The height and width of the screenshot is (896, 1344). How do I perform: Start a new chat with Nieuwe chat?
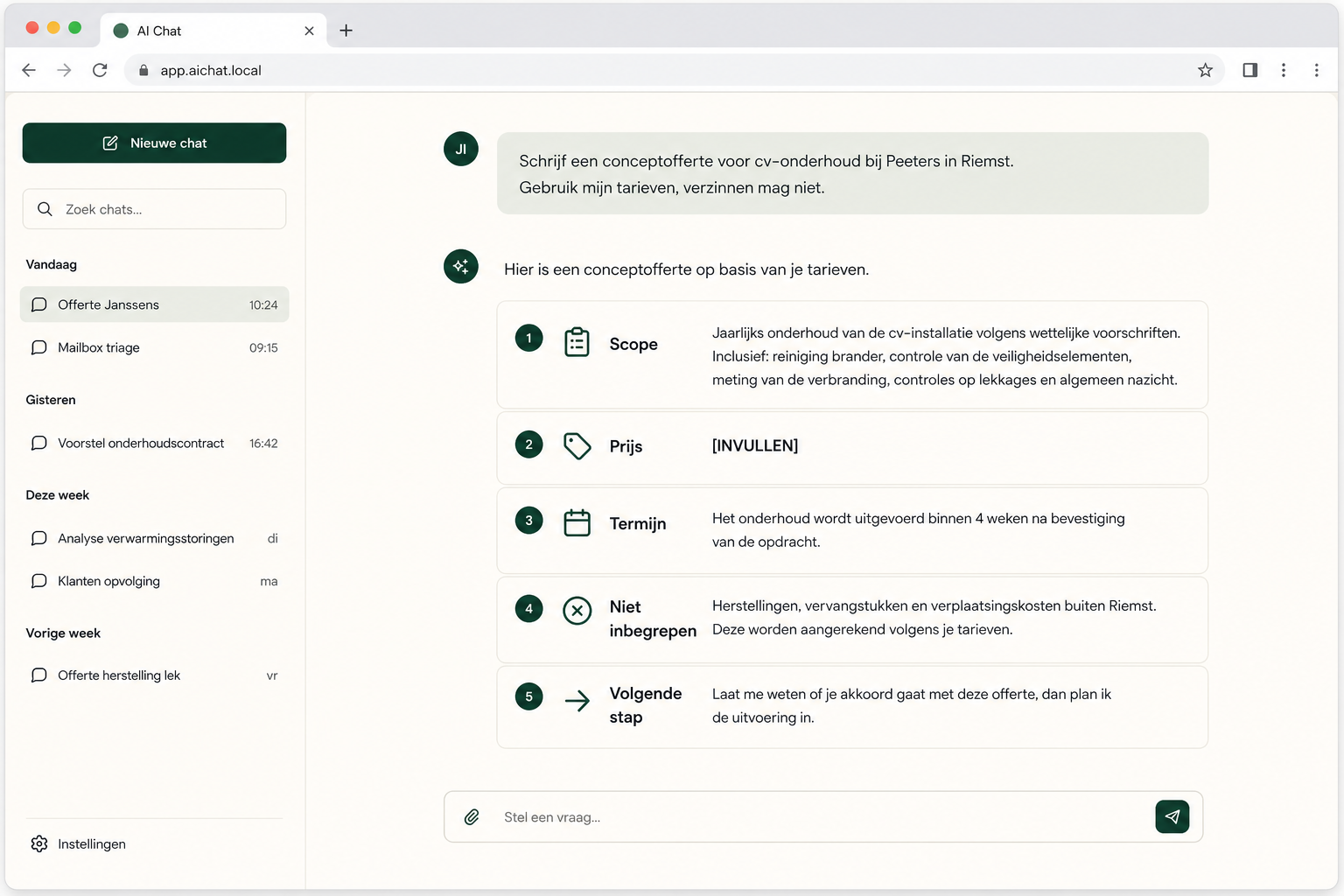tap(154, 143)
